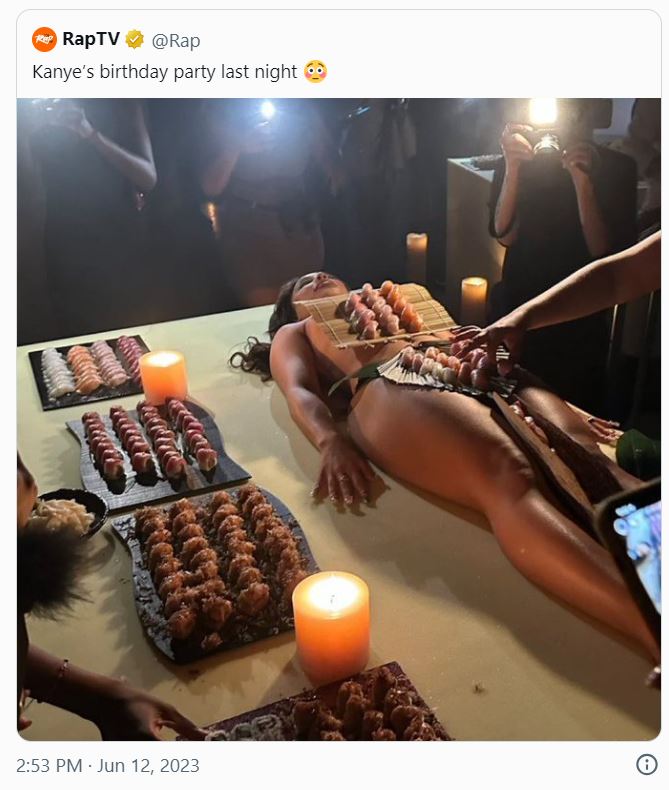The height and width of the screenshot is (790, 669).
Task: Click the camera flash in the photo's top right
Action: pyautogui.click(x=543, y=111)
